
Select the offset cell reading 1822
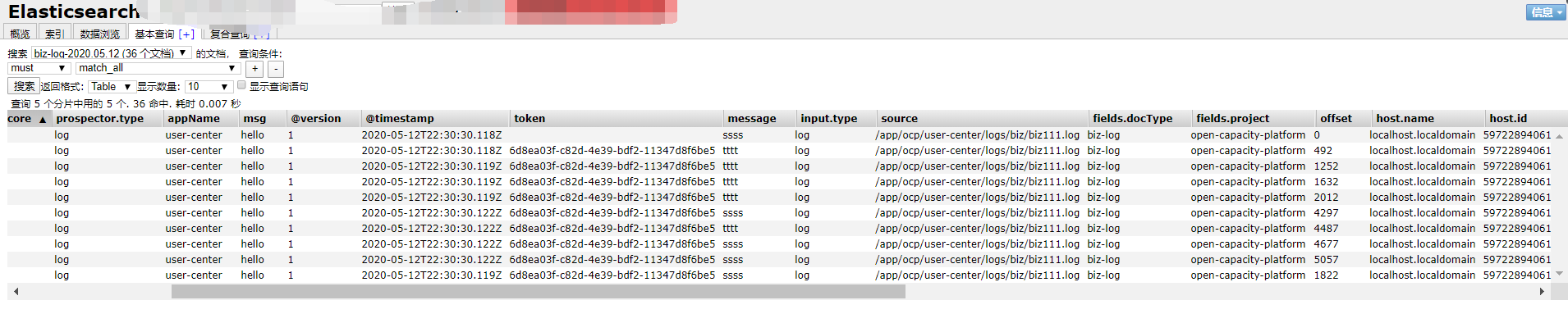[x=1326, y=275]
